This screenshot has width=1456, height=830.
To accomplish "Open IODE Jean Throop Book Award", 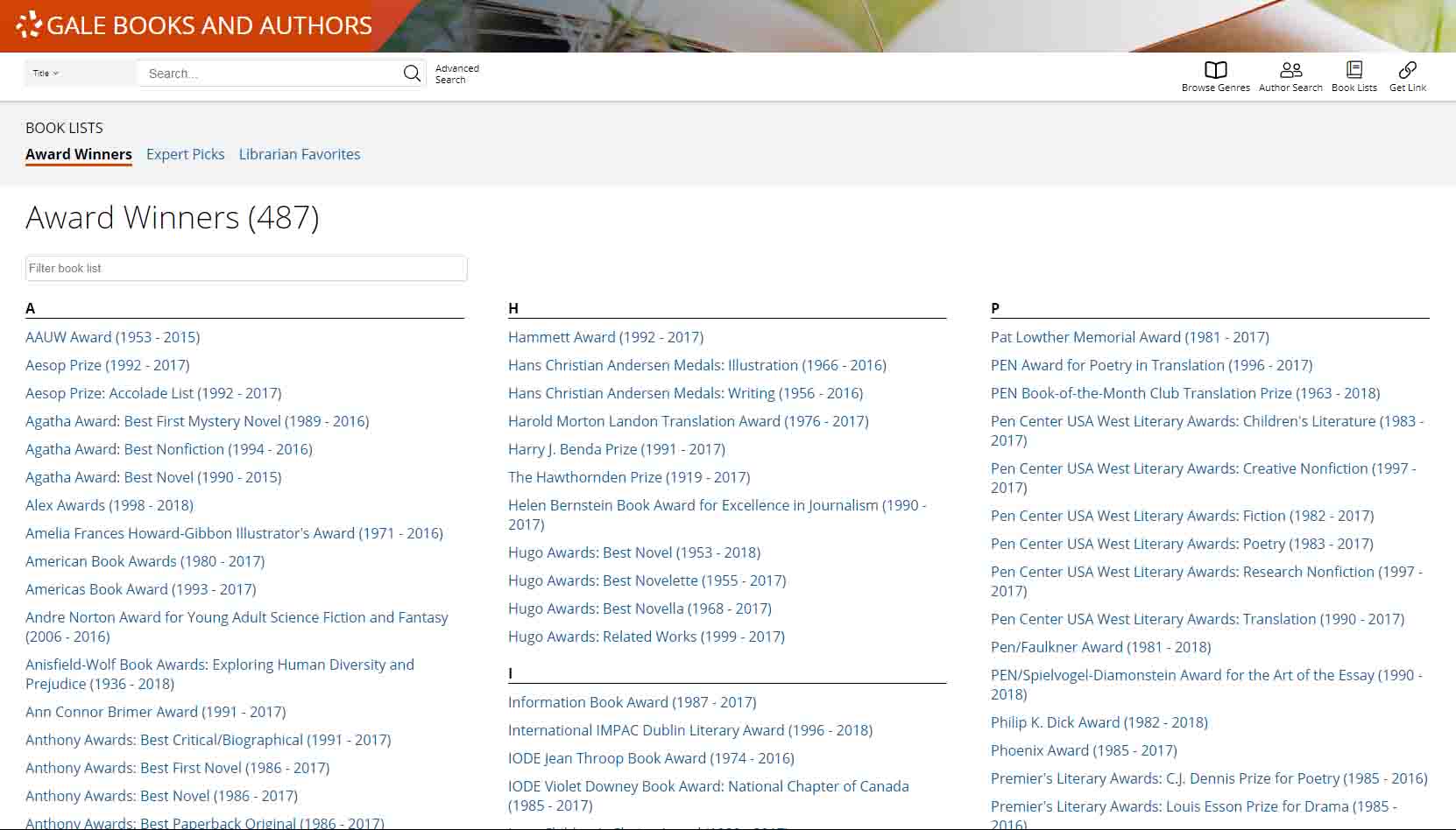I will click(x=651, y=758).
